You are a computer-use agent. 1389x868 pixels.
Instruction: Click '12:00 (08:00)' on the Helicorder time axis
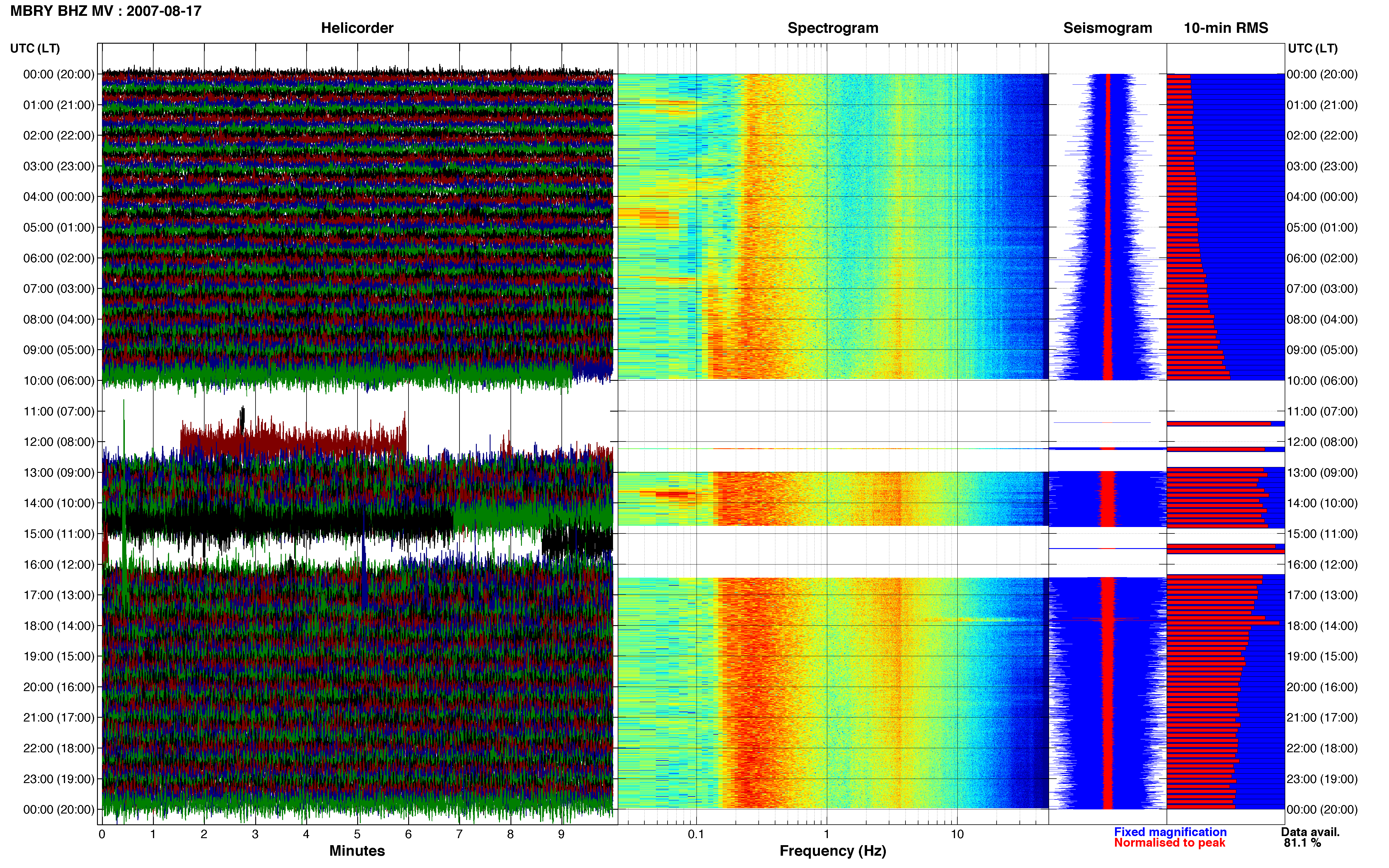[x=59, y=442]
